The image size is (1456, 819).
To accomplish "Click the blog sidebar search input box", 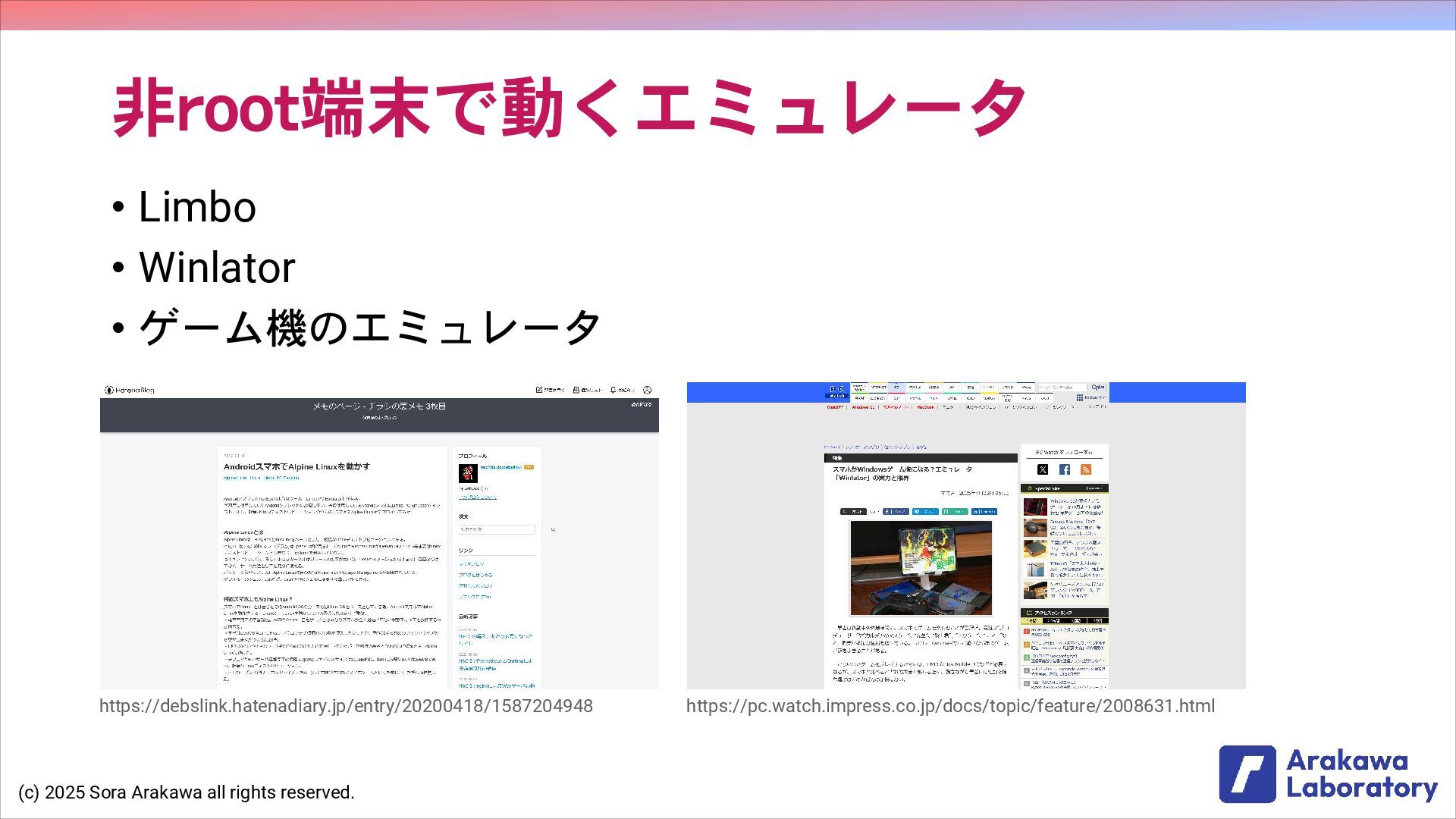I will (x=497, y=529).
